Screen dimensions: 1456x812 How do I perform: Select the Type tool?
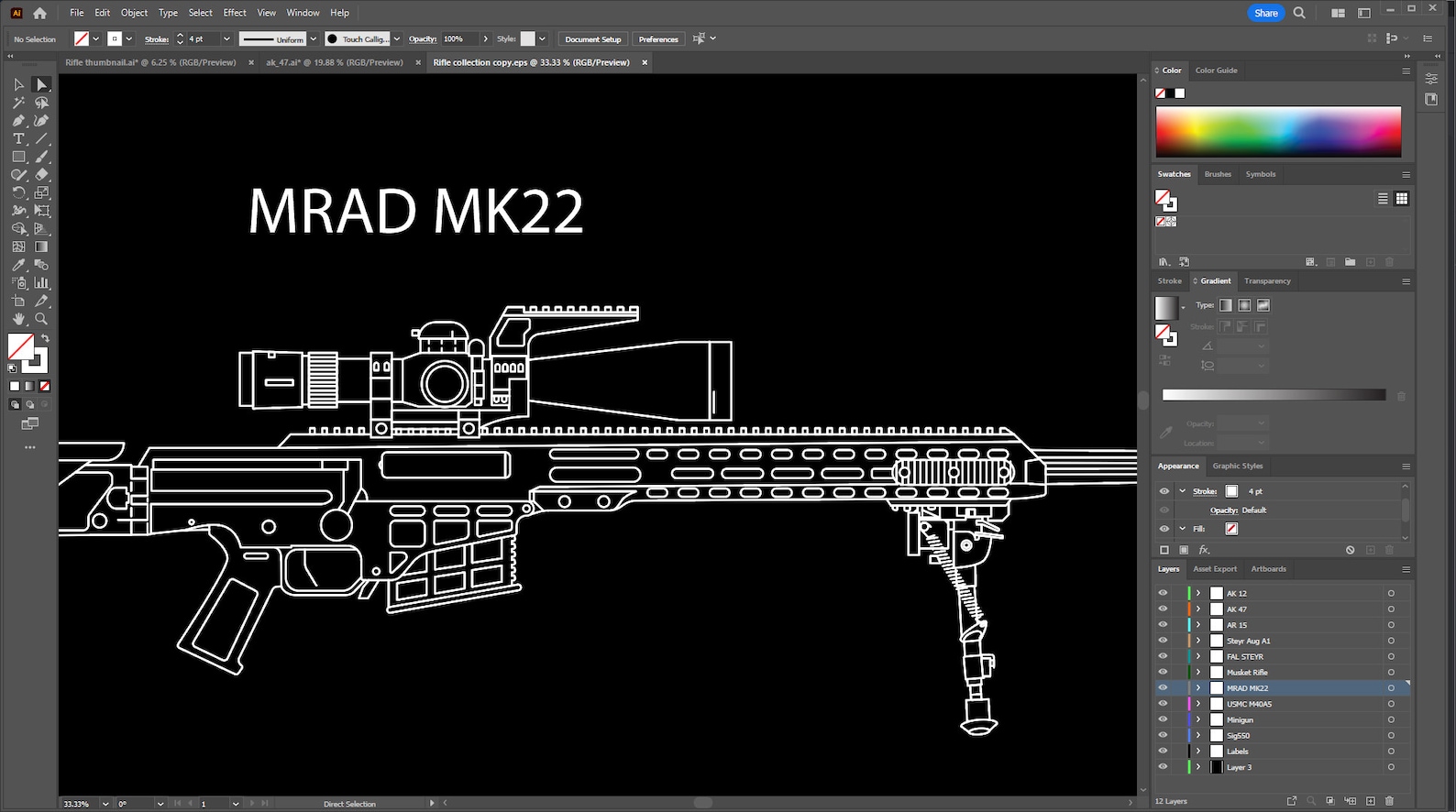[18, 138]
